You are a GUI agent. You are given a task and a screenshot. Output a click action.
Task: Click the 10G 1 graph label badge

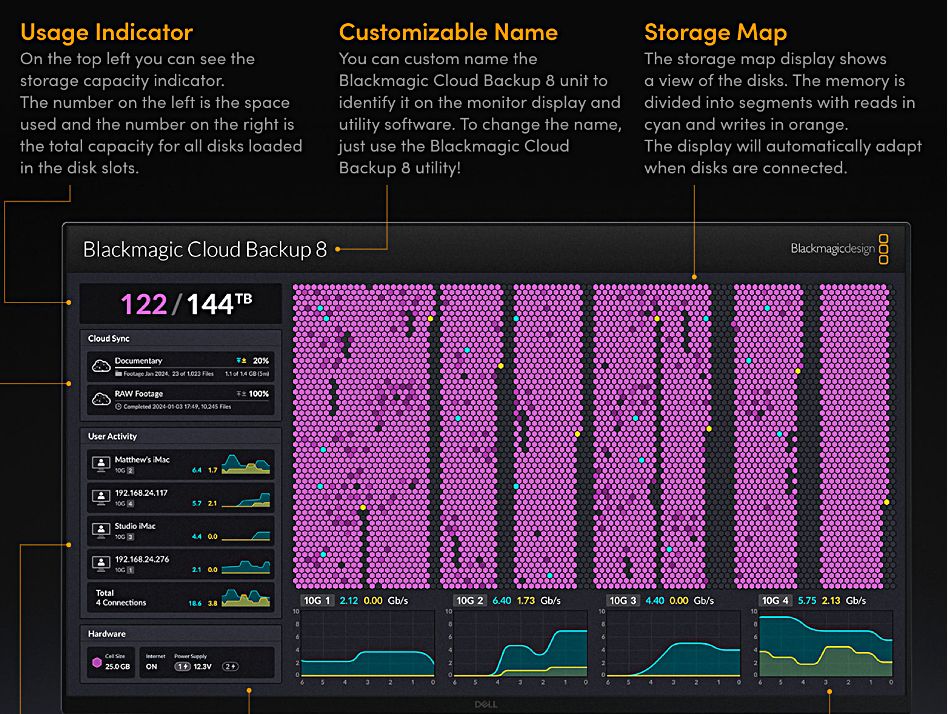[x=317, y=601]
